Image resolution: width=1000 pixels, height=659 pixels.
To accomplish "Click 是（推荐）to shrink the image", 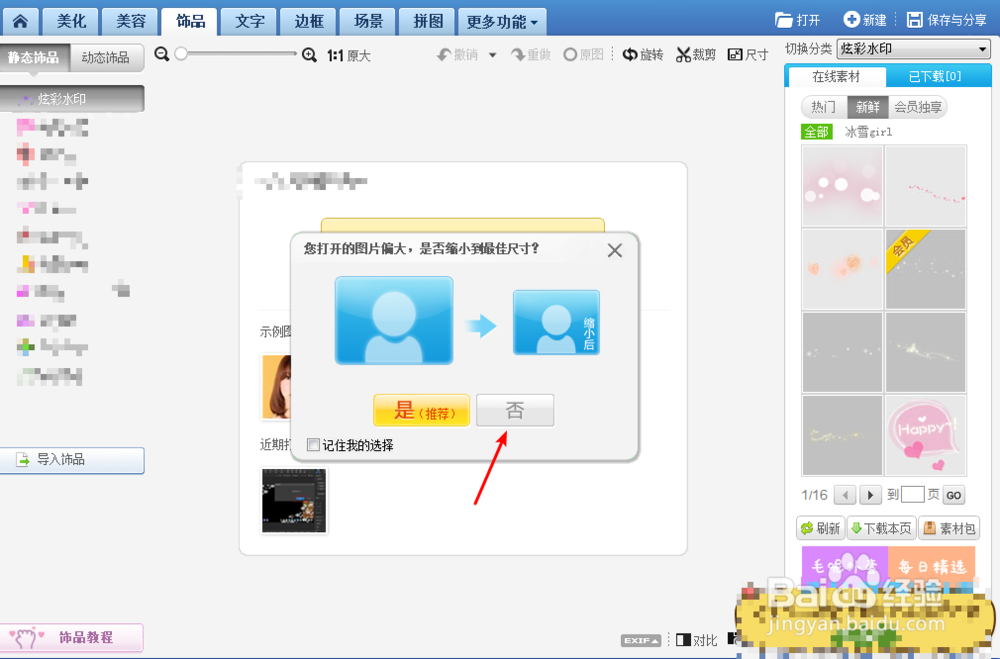I will 421,410.
